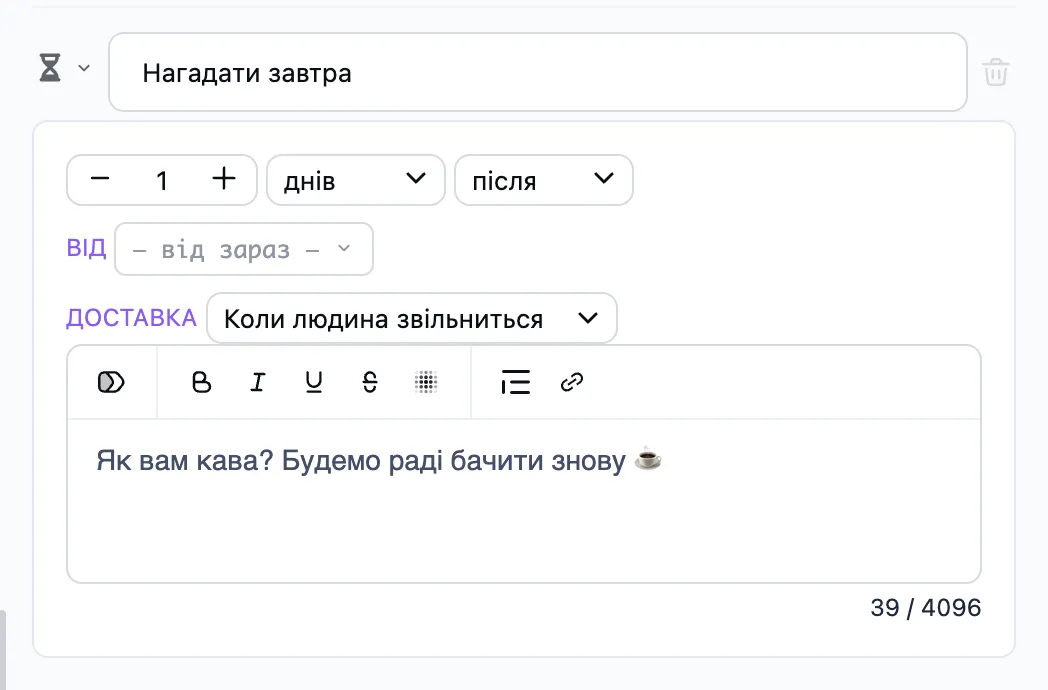Open the 'після' before/after dropdown
1048x690 pixels.
[543, 181]
